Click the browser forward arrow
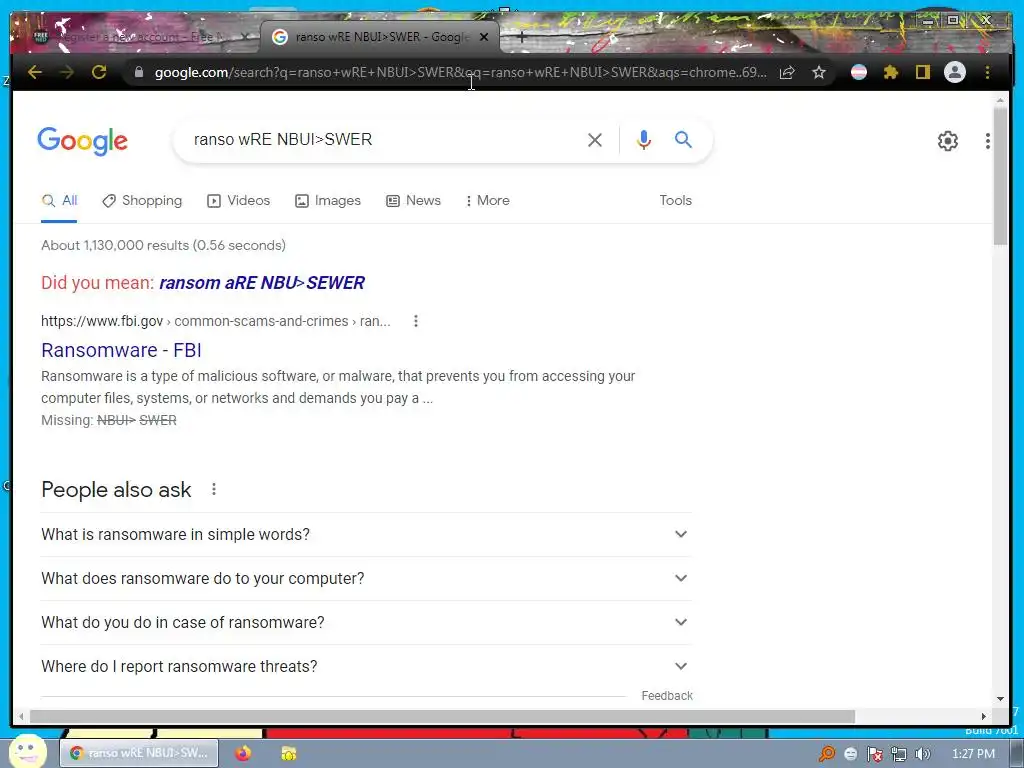 [67, 72]
